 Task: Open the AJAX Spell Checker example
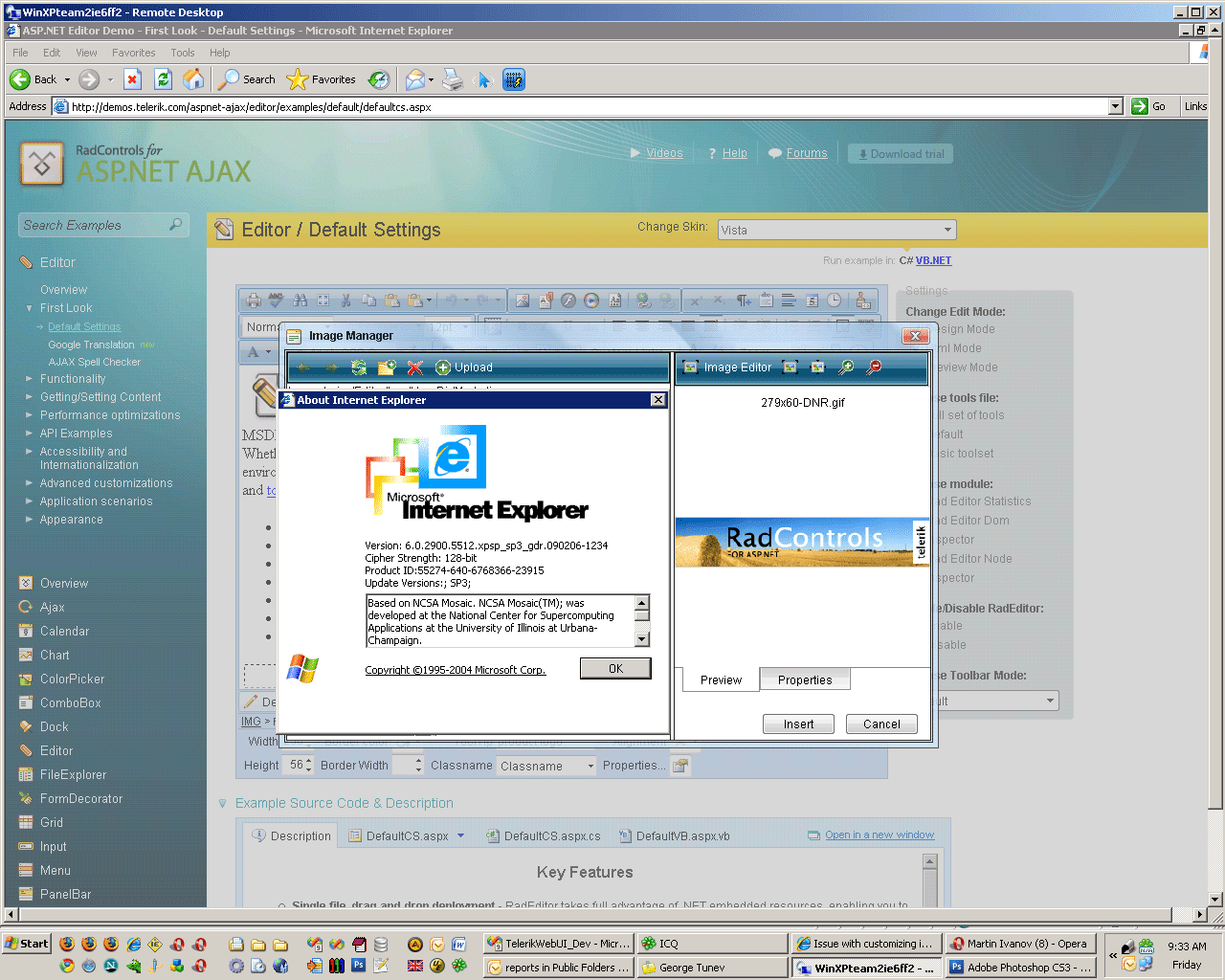[94, 362]
